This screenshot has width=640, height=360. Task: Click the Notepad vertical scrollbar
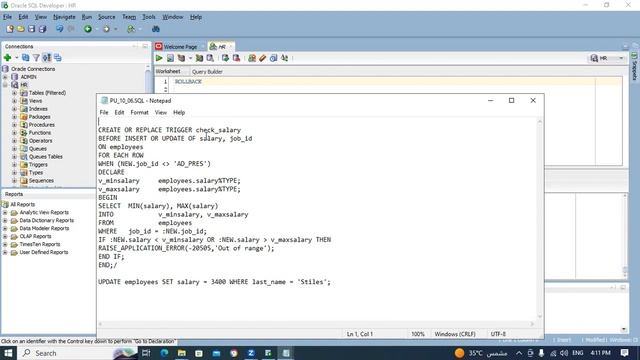[540, 219]
